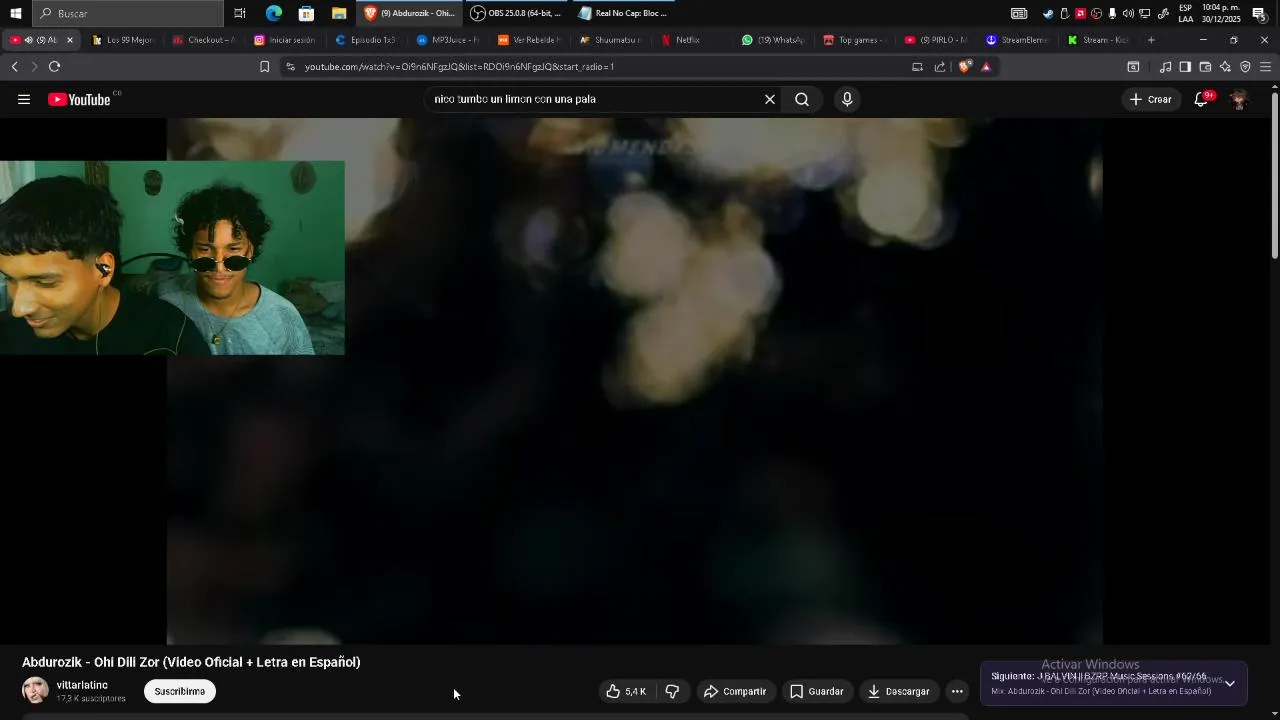Switch to the Iniciar sesión Instagram tab
This screenshot has height=720, width=1280.
click(285, 40)
